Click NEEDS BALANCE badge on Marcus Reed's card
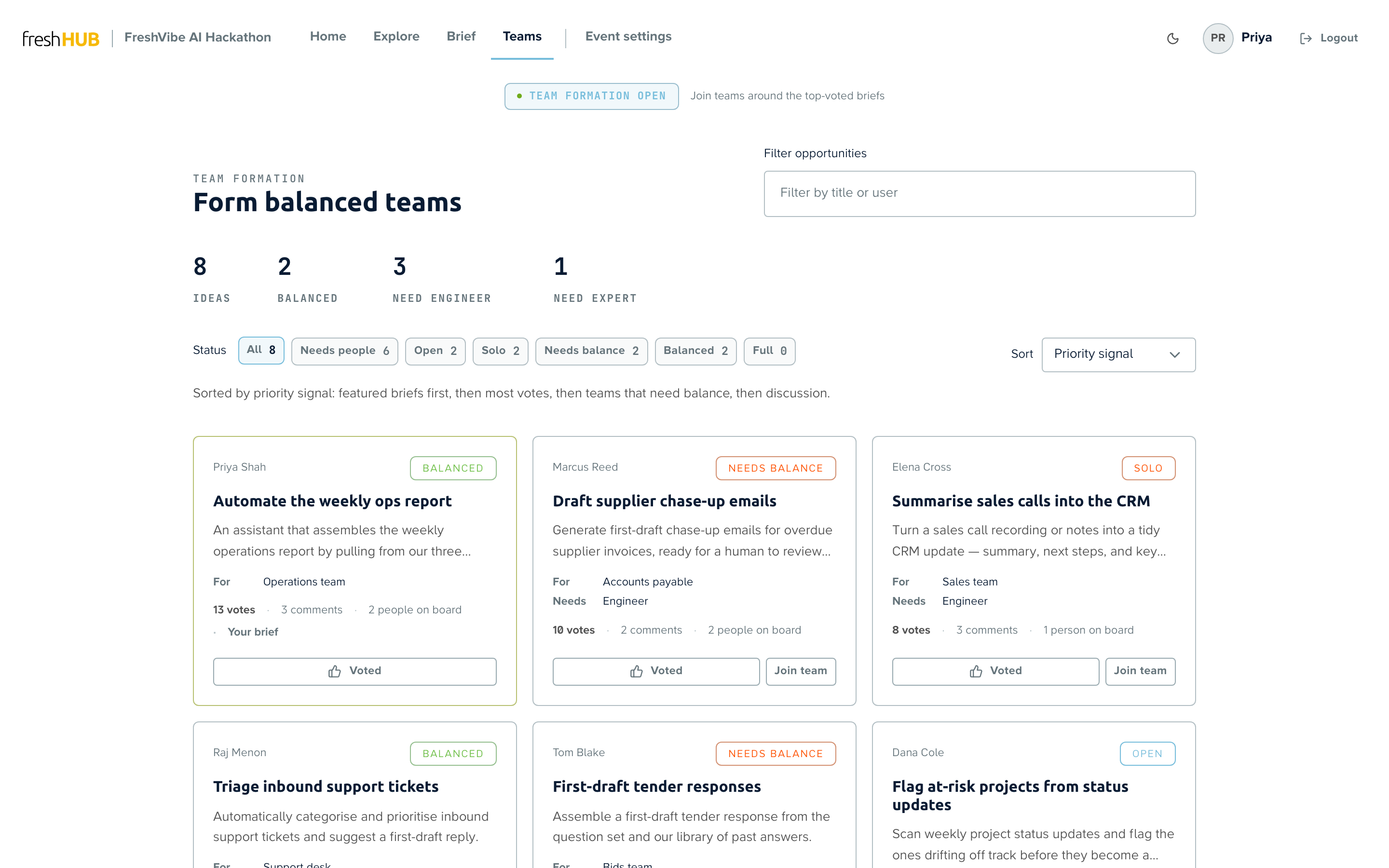The image size is (1389, 868). tap(775, 468)
